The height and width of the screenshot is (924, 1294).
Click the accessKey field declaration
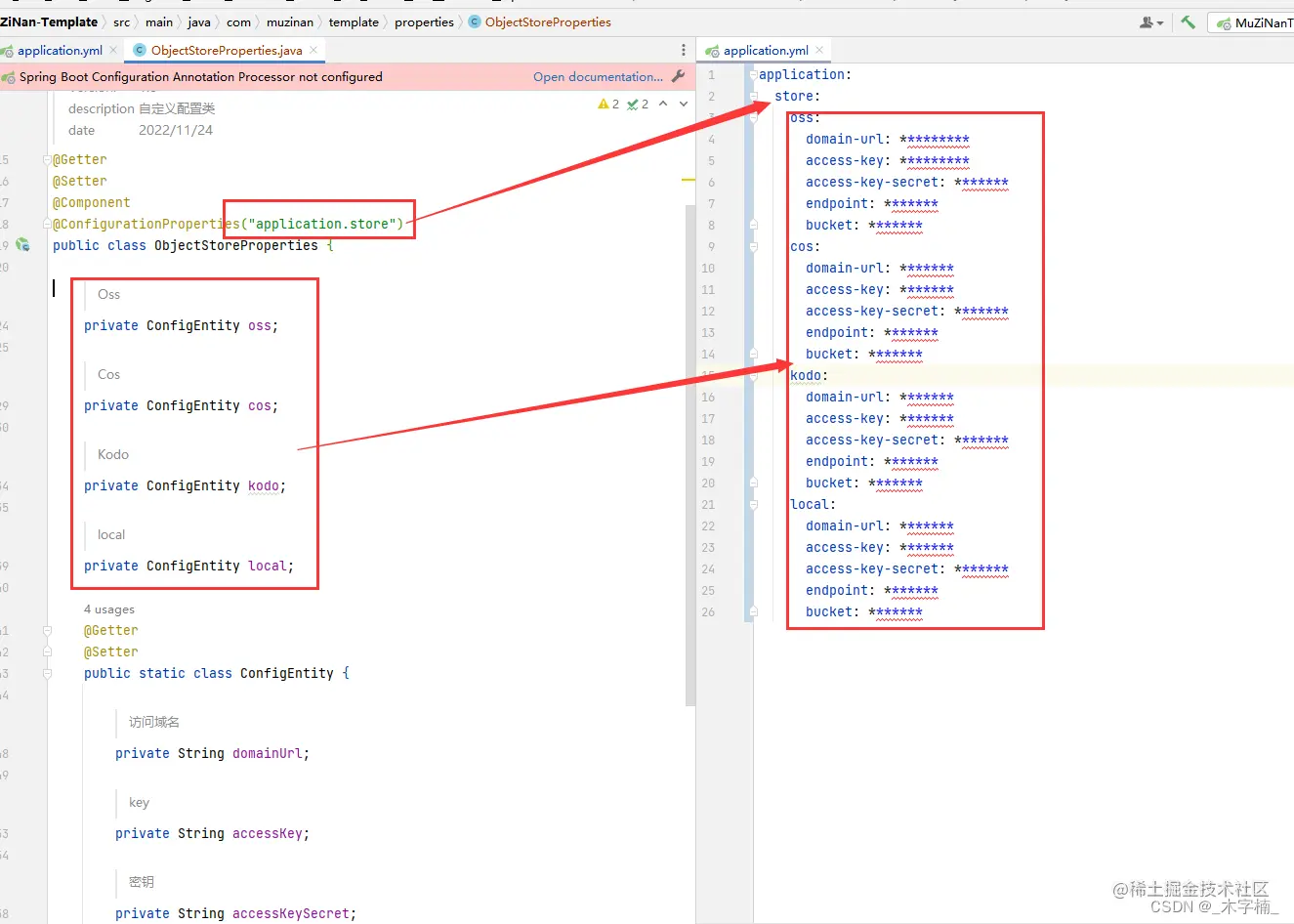[x=212, y=833]
